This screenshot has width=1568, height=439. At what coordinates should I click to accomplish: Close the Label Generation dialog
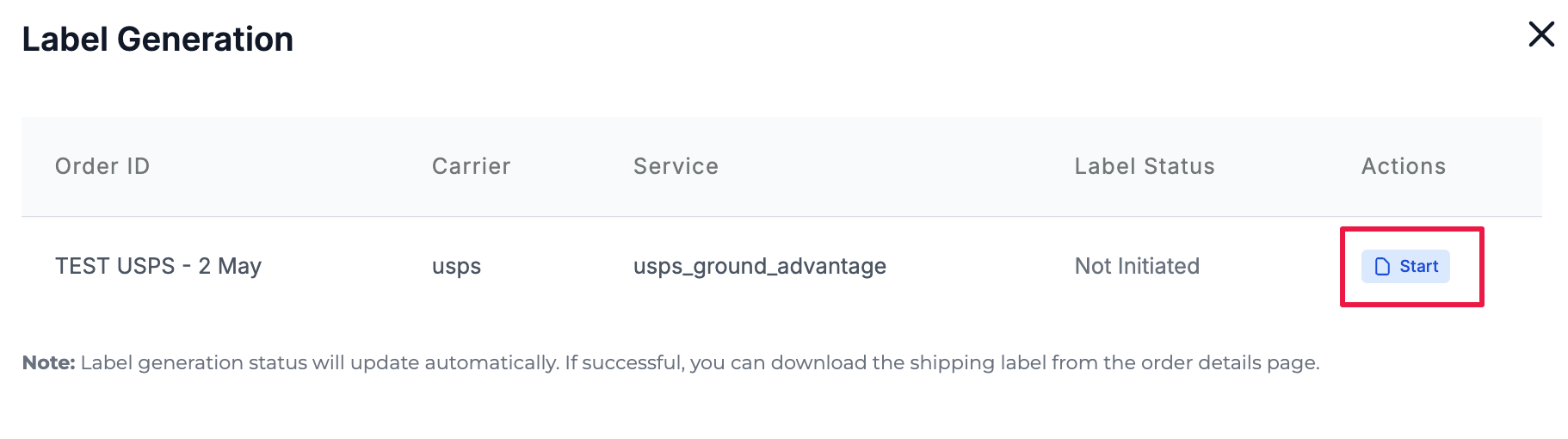tap(1540, 34)
